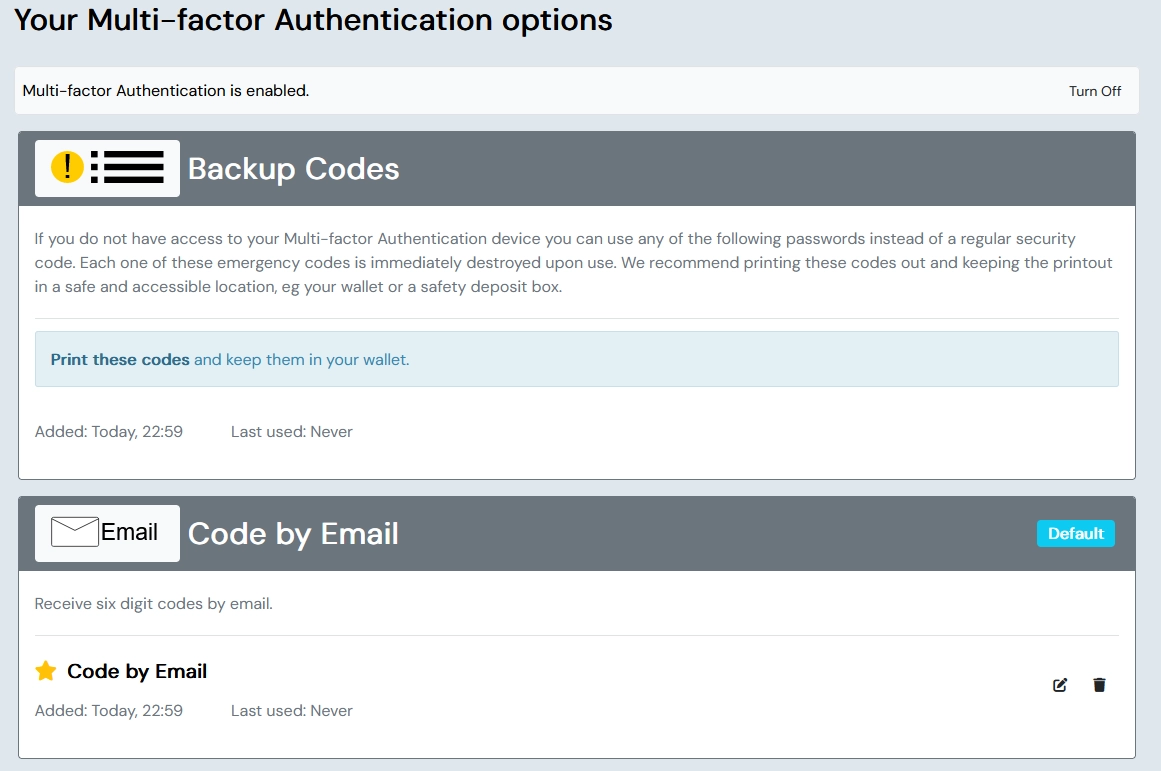Click the Backup Codes explanation paragraph
Image resolution: width=1161 pixels, height=771 pixels.
pos(575,263)
